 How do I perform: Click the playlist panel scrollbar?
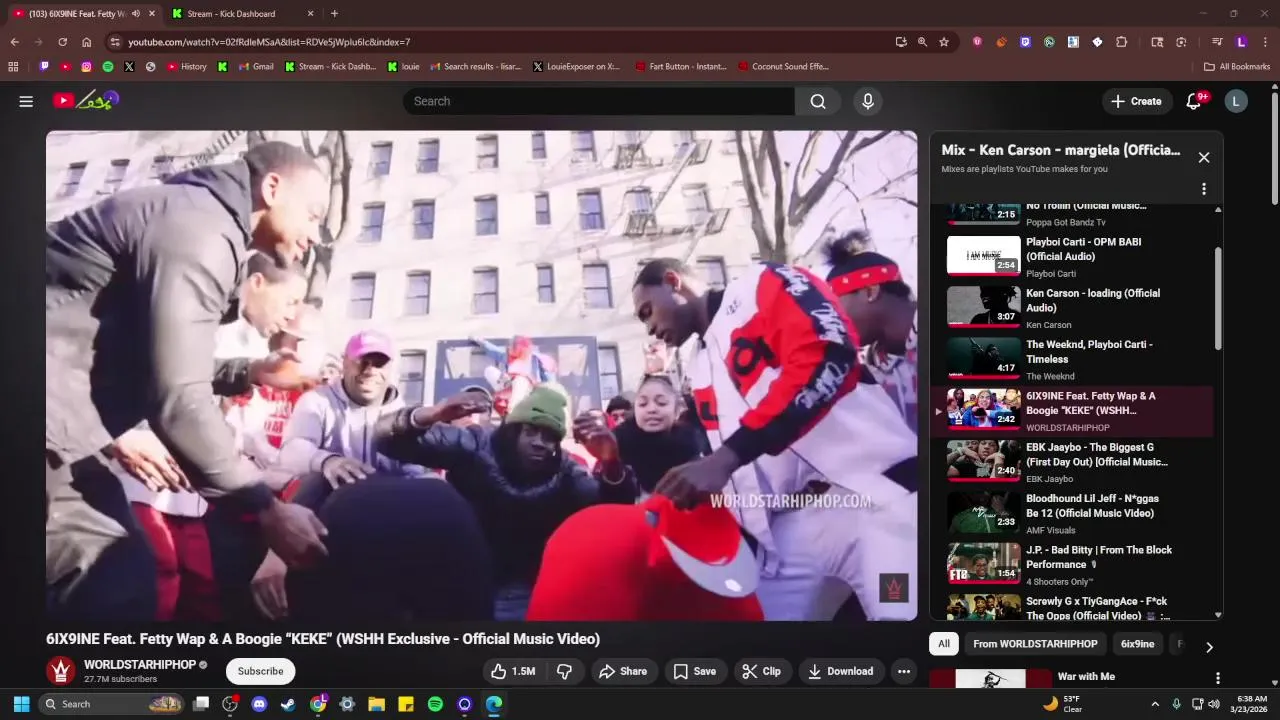point(1218,298)
